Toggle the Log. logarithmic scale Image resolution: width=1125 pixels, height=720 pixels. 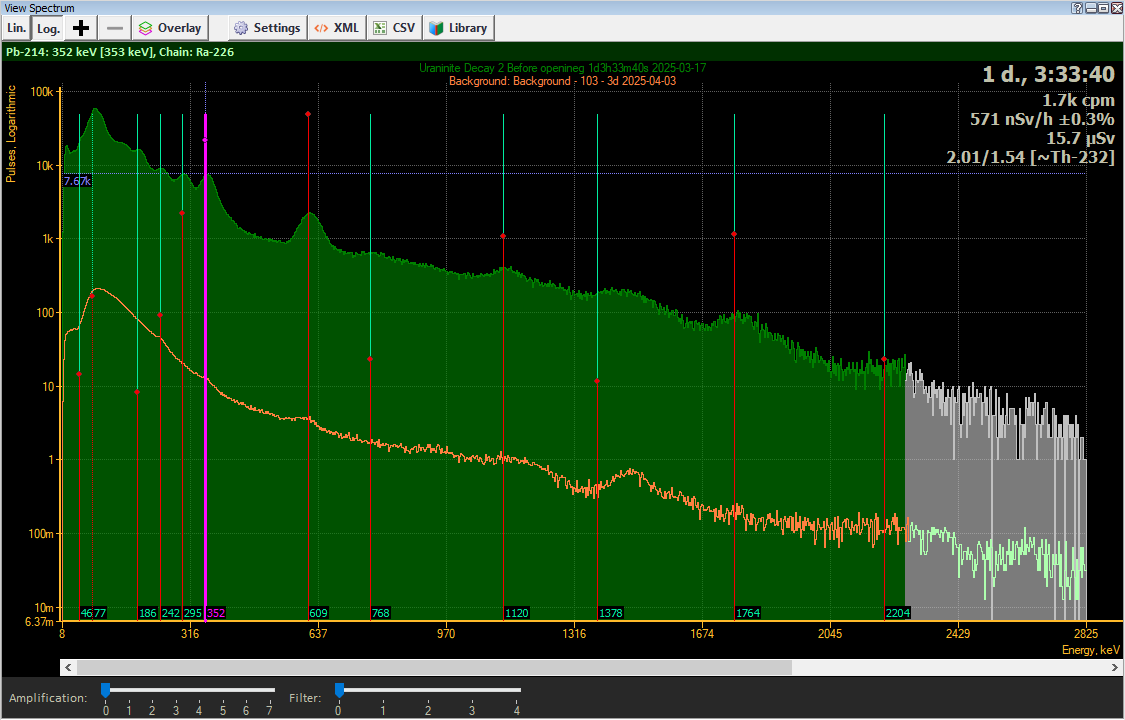[x=48, y=28]
